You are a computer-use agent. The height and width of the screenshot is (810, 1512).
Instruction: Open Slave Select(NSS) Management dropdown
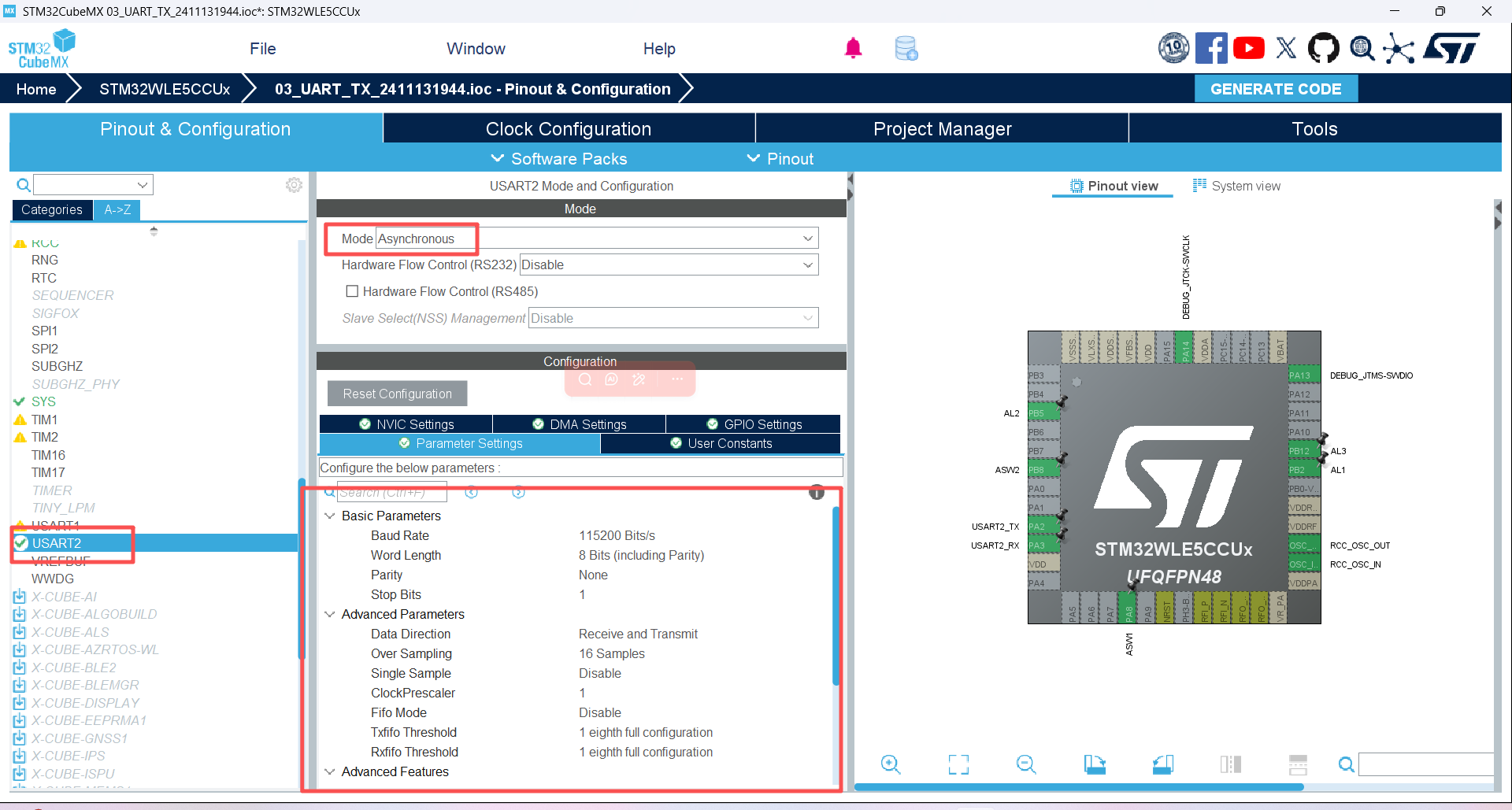tap(673, 318)
